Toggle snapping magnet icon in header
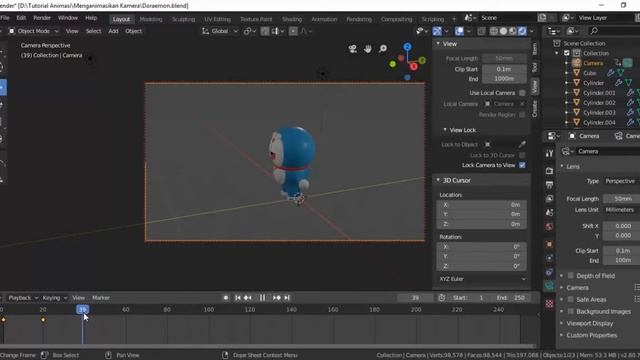 265,31
